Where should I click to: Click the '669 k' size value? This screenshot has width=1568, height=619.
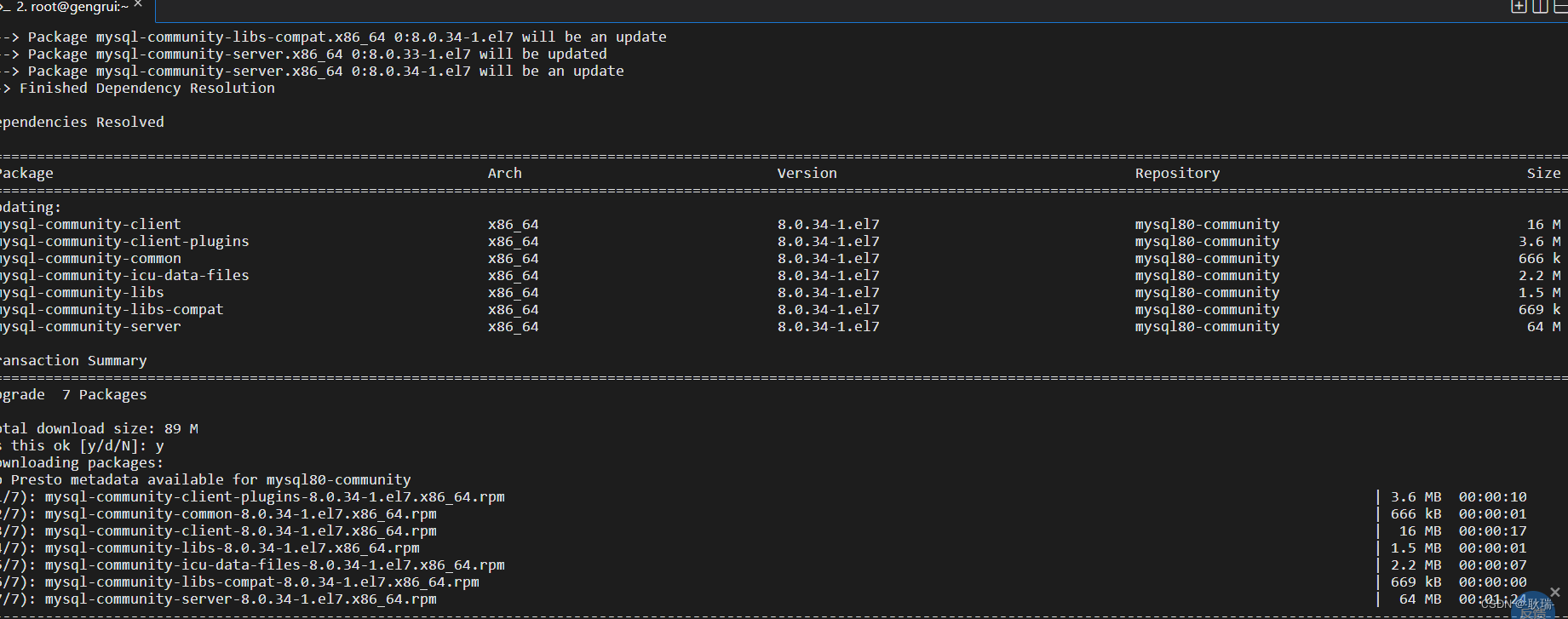point(1539,309)
